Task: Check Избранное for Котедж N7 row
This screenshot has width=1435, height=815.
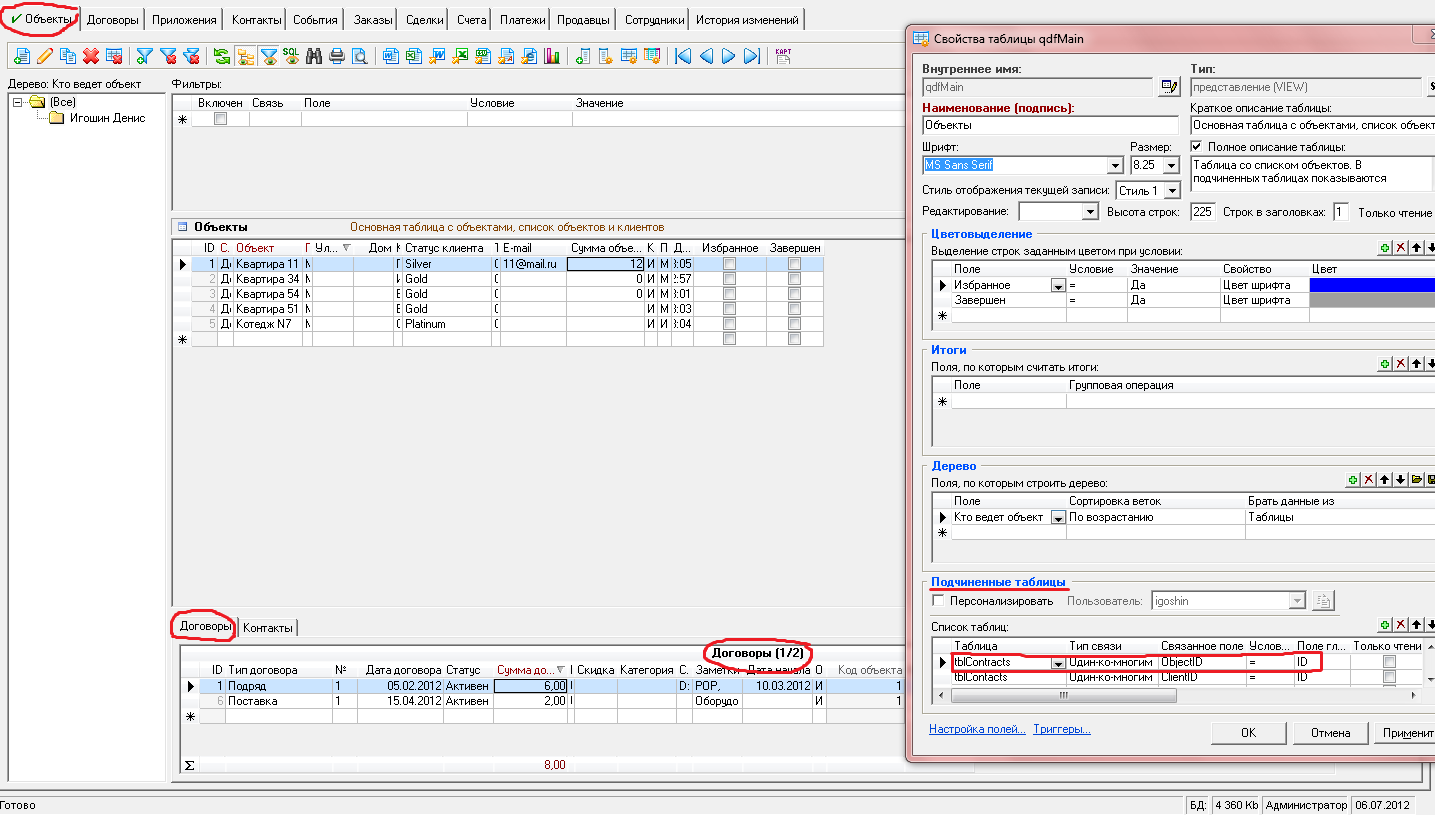Action: 729,324
